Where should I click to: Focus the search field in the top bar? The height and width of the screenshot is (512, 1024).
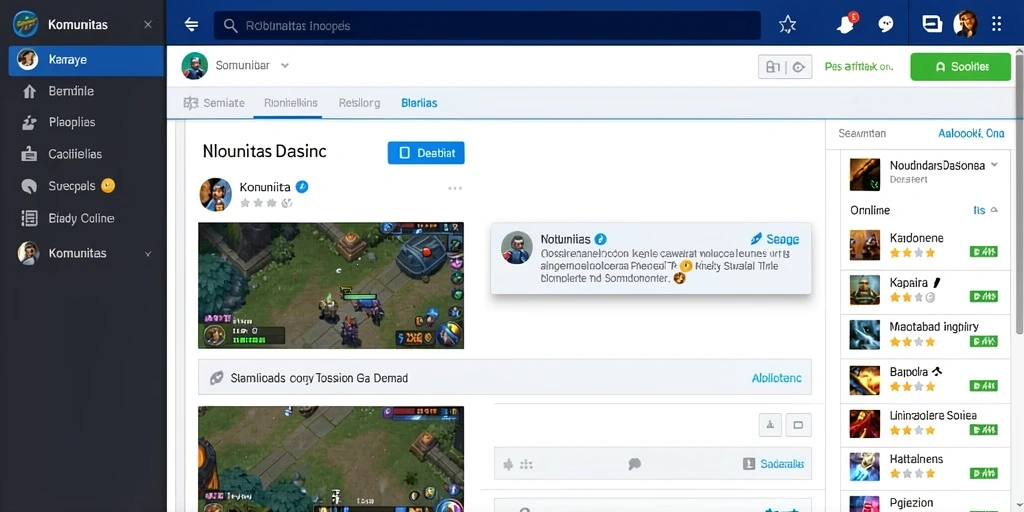(487, 25)
